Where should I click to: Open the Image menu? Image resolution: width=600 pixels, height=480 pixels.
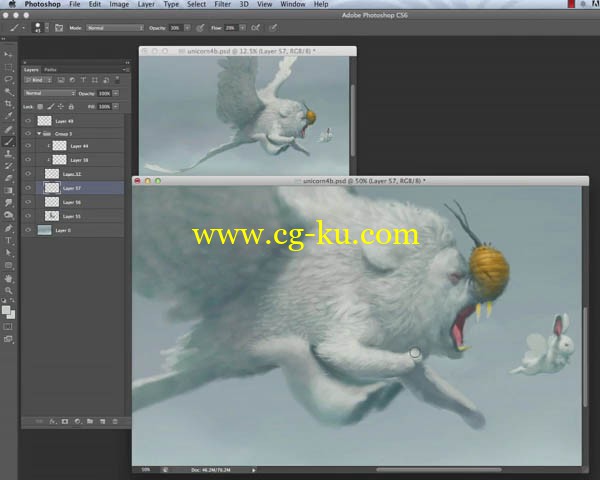pos(119,4)
